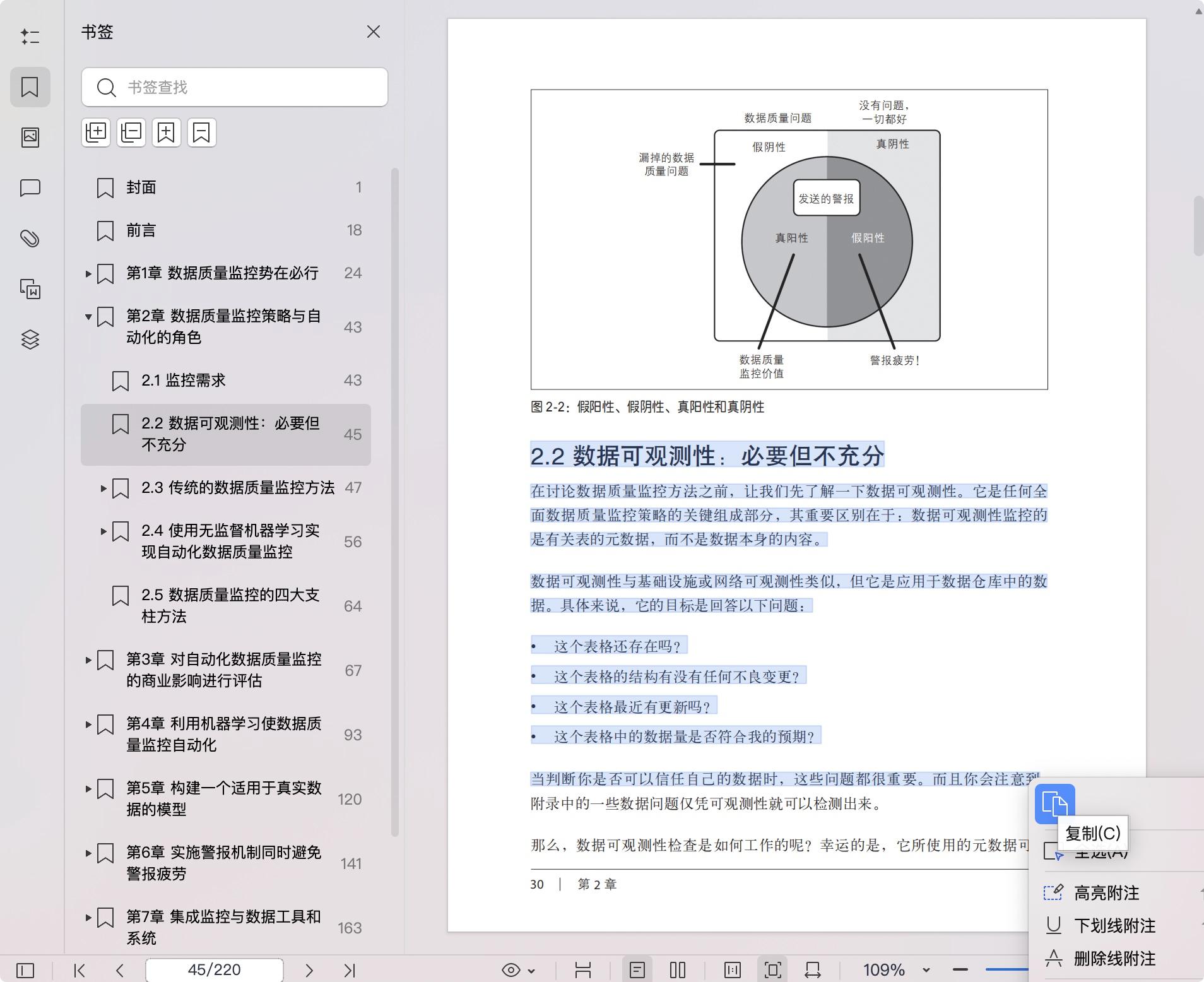Enable single page view

637,970
